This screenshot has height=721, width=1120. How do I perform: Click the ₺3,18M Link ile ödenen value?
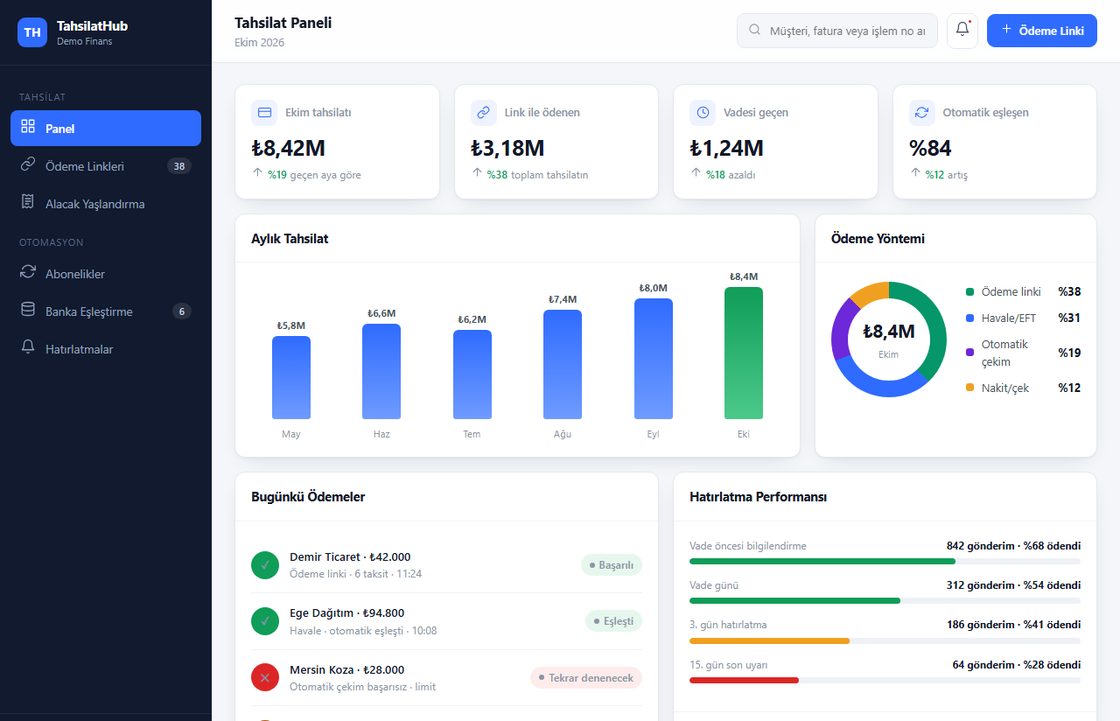pos(507,148)
